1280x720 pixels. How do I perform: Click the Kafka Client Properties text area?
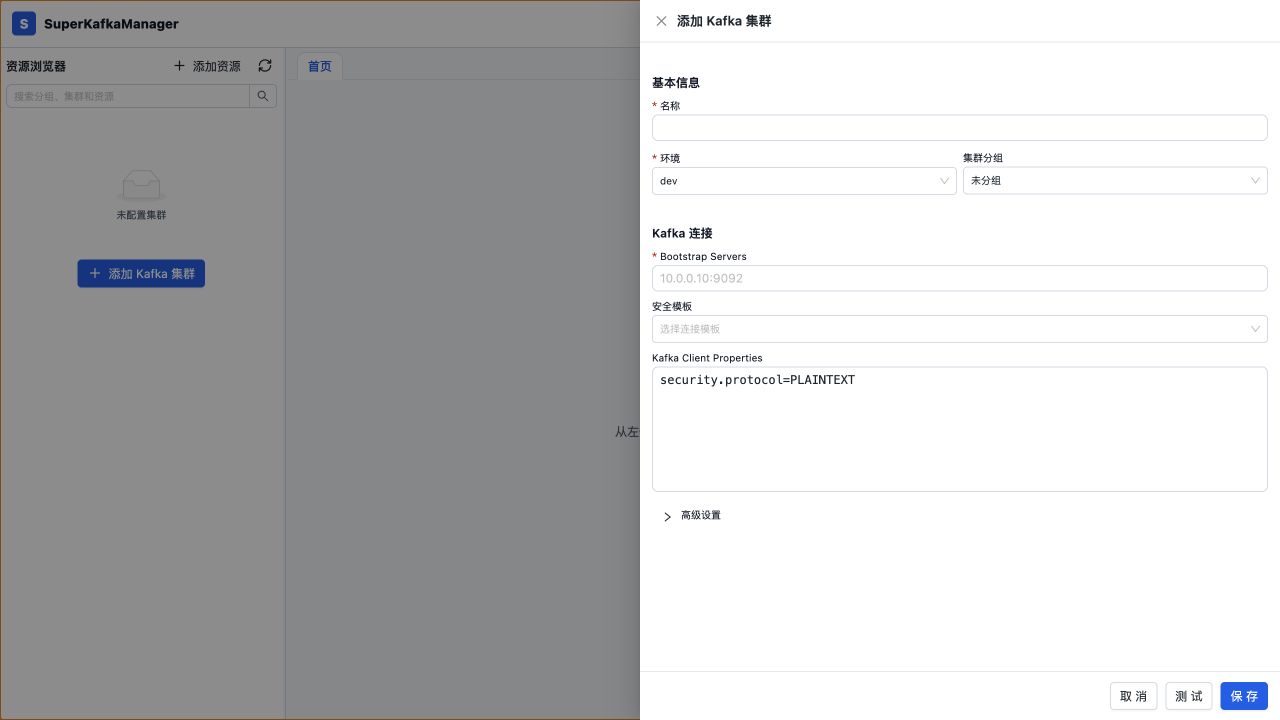click(x=960, y=429)
